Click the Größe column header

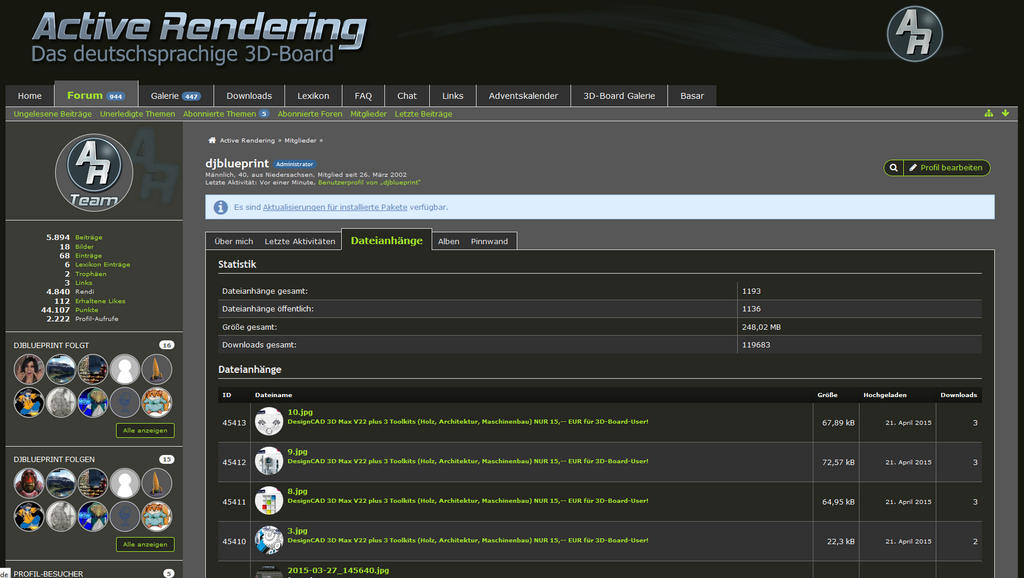827,395
